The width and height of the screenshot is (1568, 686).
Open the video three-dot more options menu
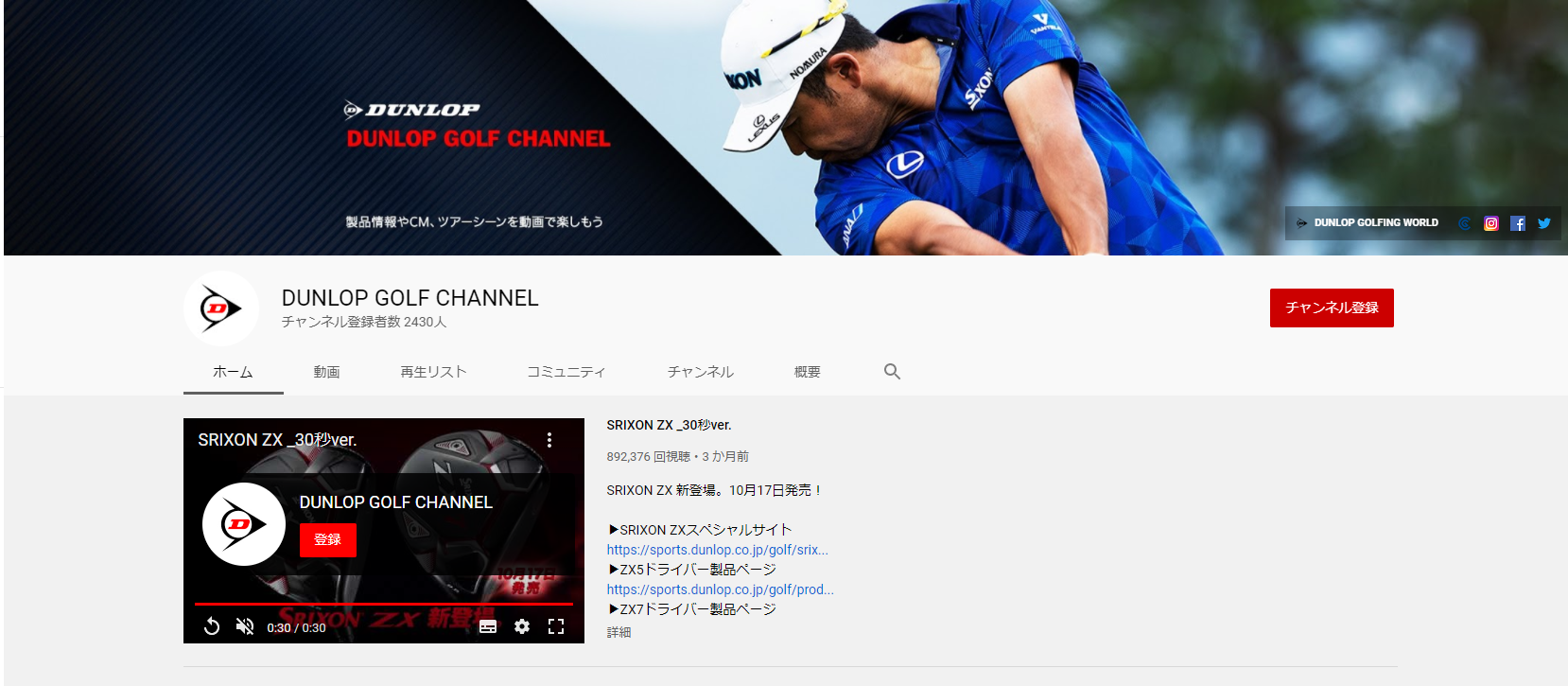point(549,440)
